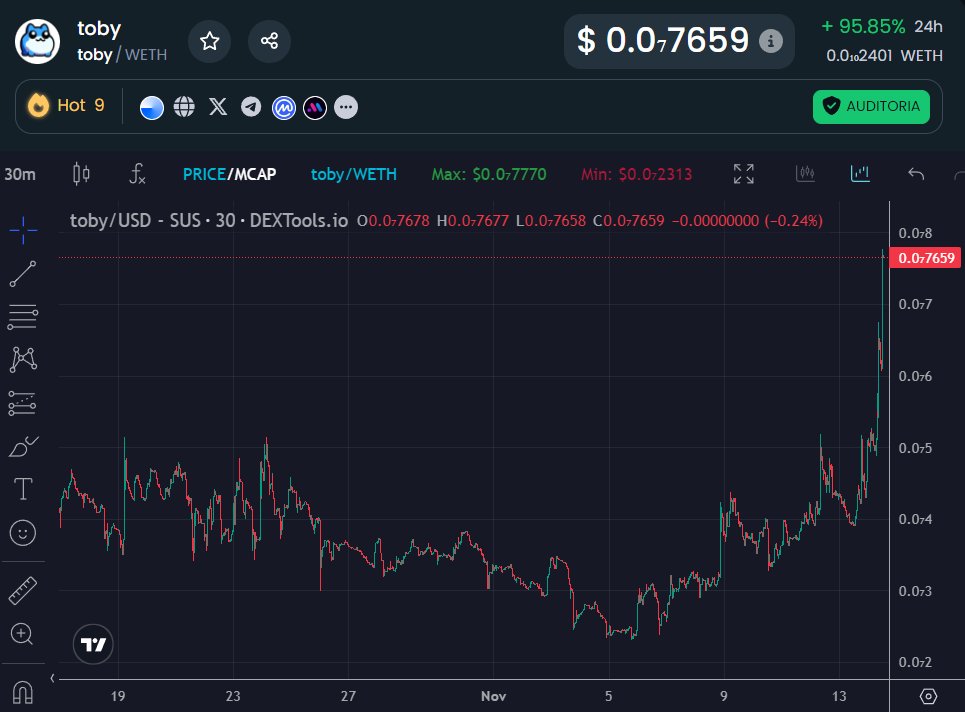Image resolution: width=965 pixels, height=712 pixels.
Task: Open the blue explorer circle icon
Action: point(151,108)
